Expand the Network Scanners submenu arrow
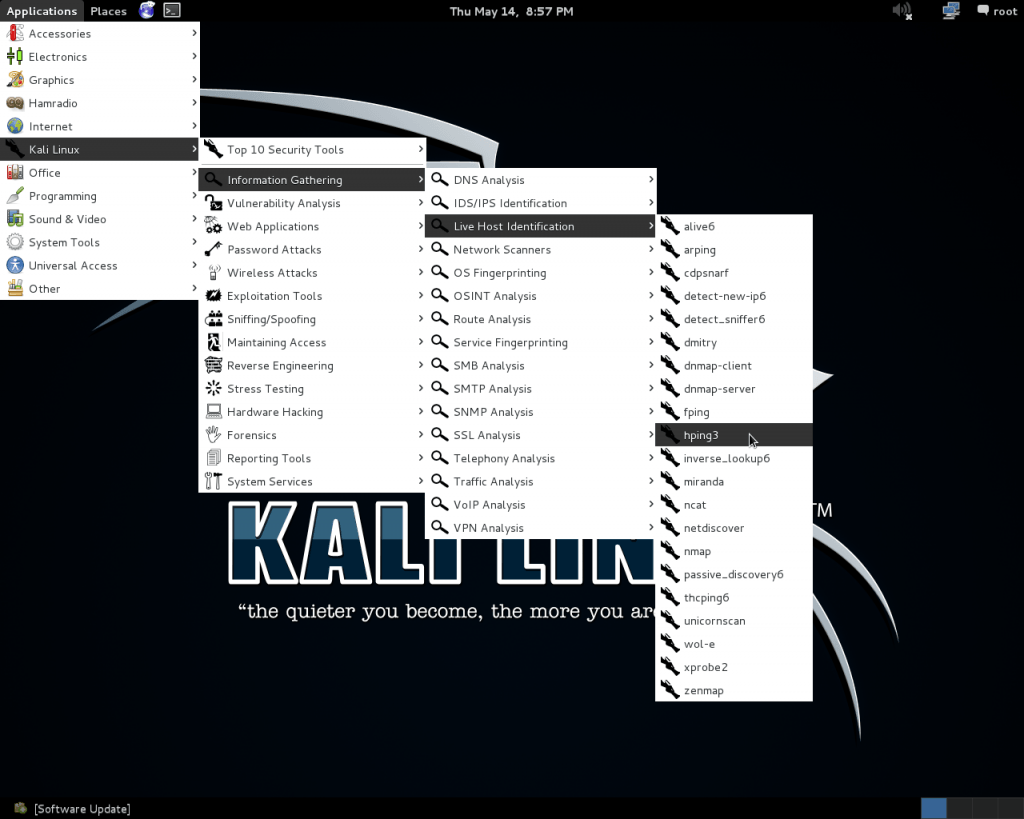Screen dimensions: 1024x819 651,249
